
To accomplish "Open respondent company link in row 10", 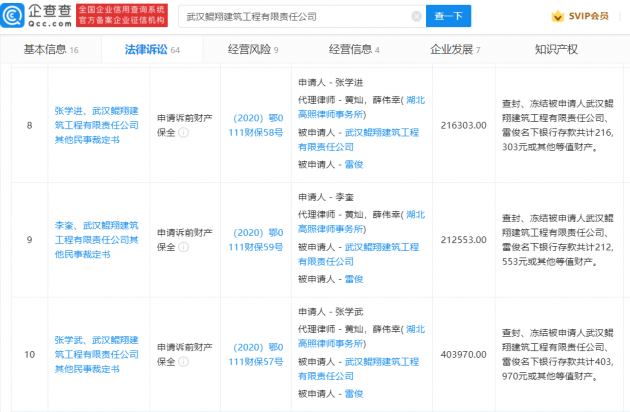I will 359,369.
